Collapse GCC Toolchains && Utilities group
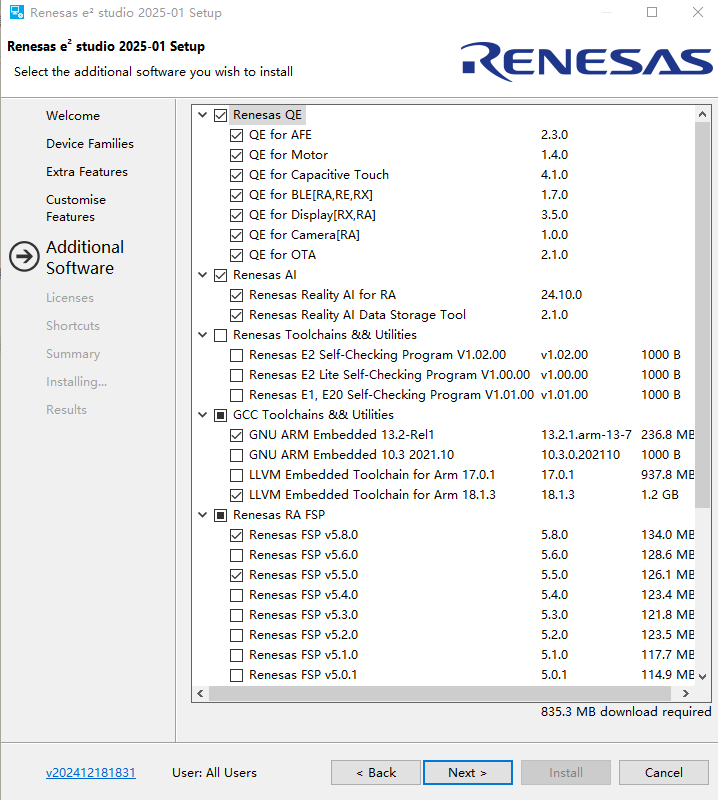Viewport: 718px width, 800px height. pos(203,415)
